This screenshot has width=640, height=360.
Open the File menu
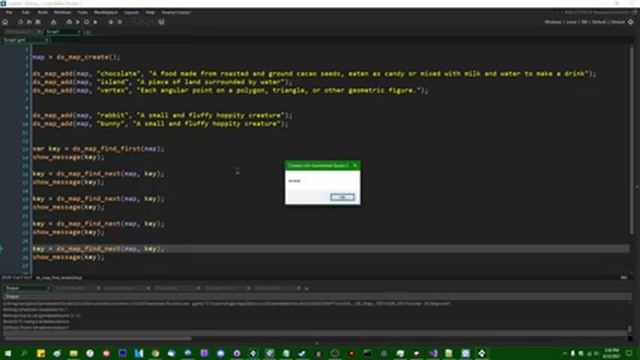point(9,13)
